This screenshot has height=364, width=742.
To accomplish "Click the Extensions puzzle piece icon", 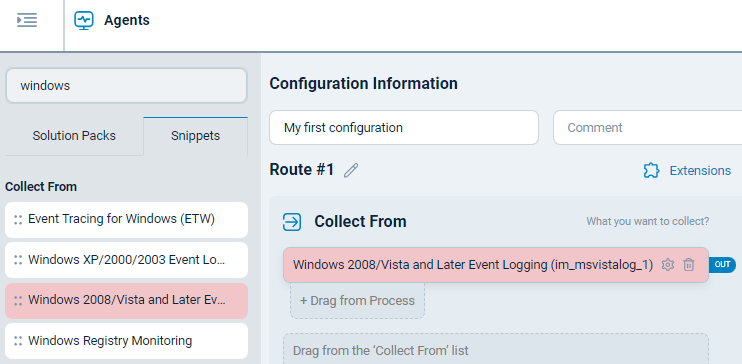I will point(652,170).
